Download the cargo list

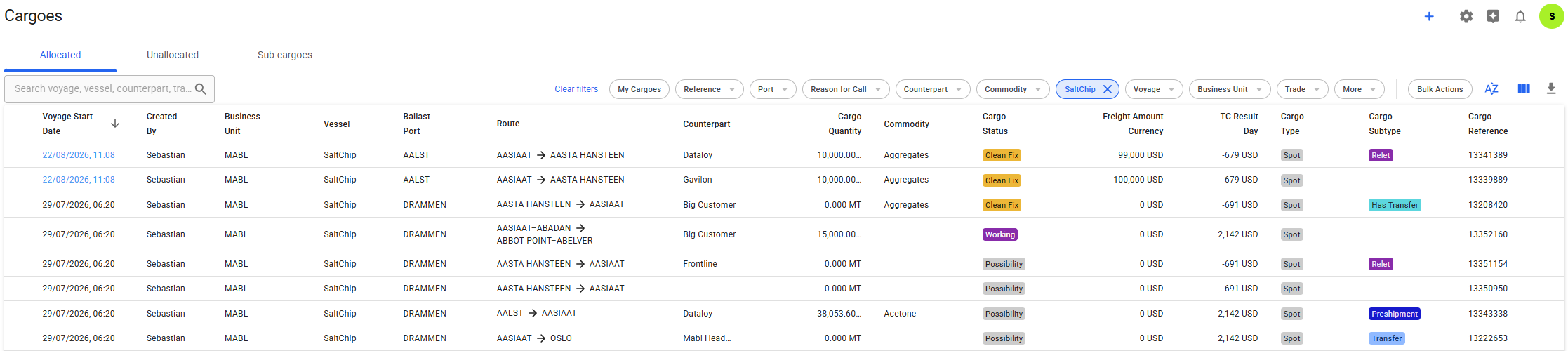point(1551,88)
